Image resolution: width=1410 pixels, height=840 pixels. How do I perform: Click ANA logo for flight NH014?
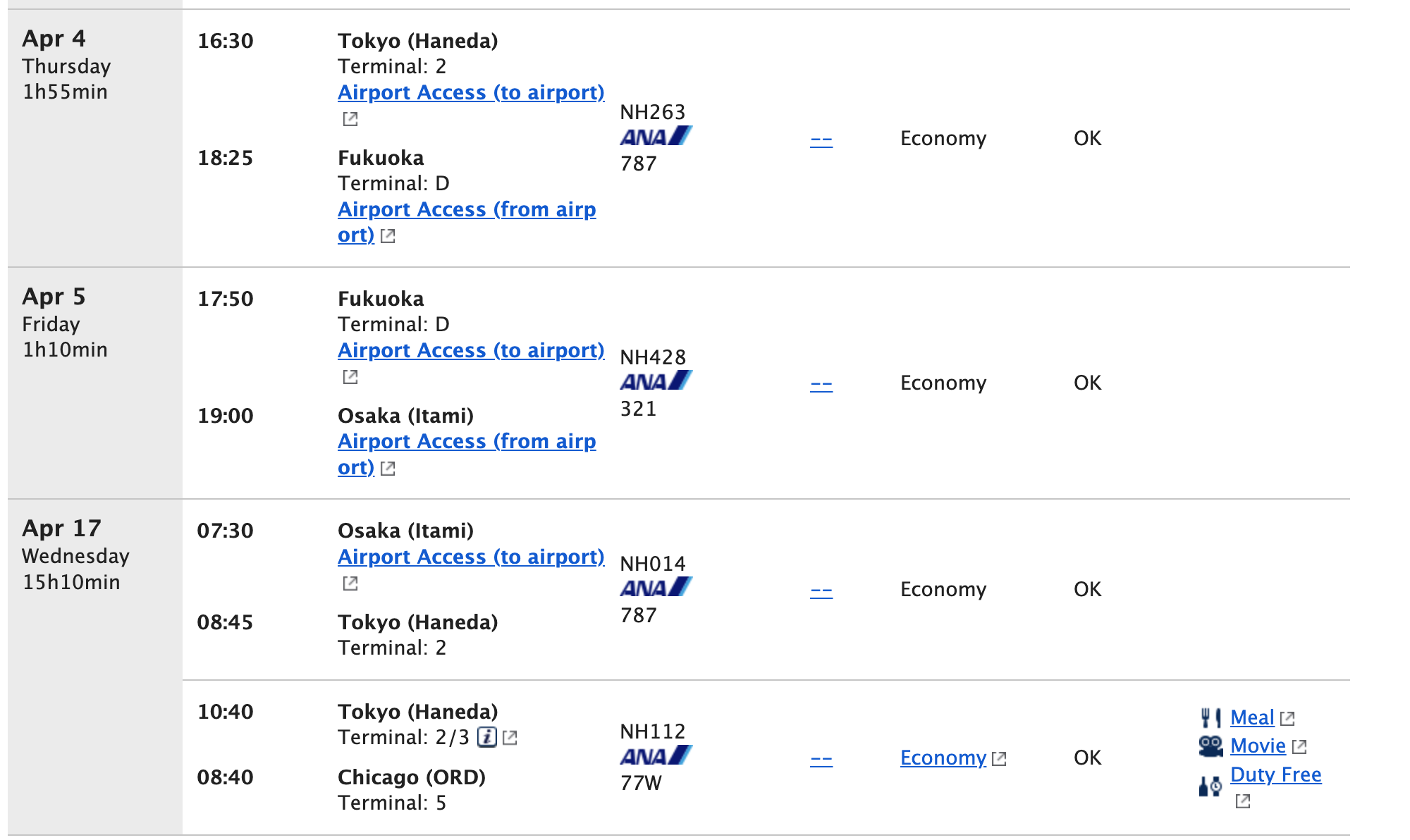656,587
